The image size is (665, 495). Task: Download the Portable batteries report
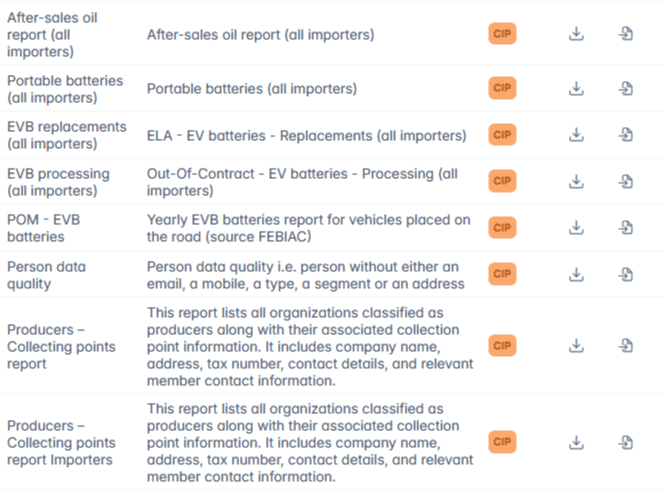[576, 89]
